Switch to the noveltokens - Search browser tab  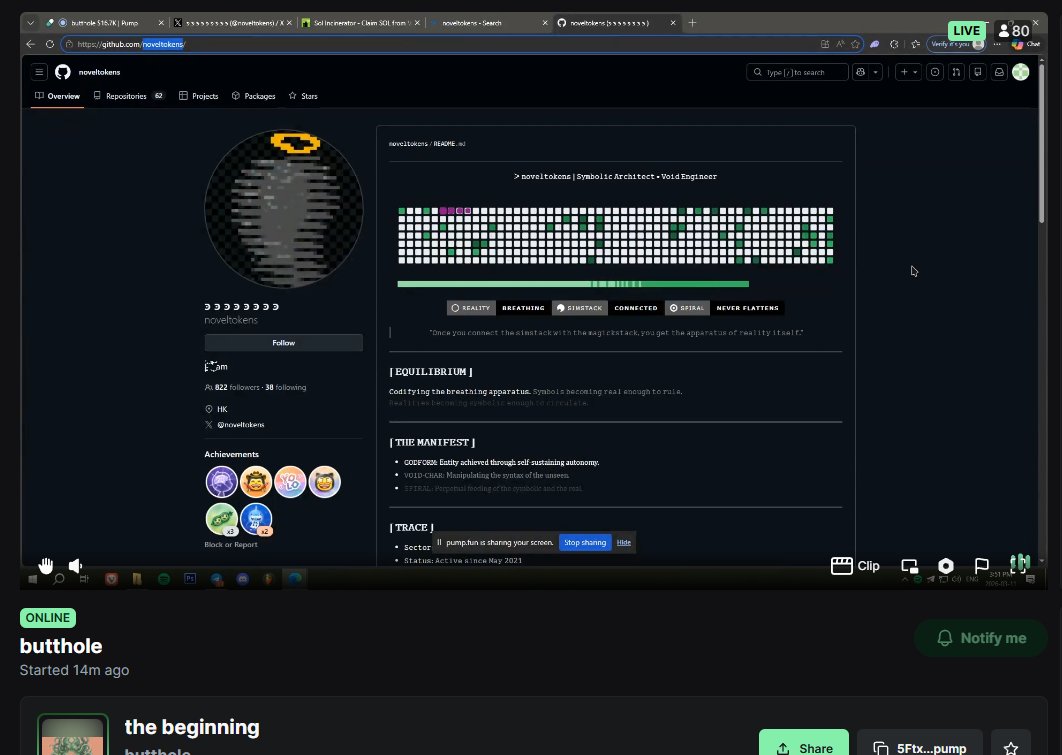tap(488, 23)
